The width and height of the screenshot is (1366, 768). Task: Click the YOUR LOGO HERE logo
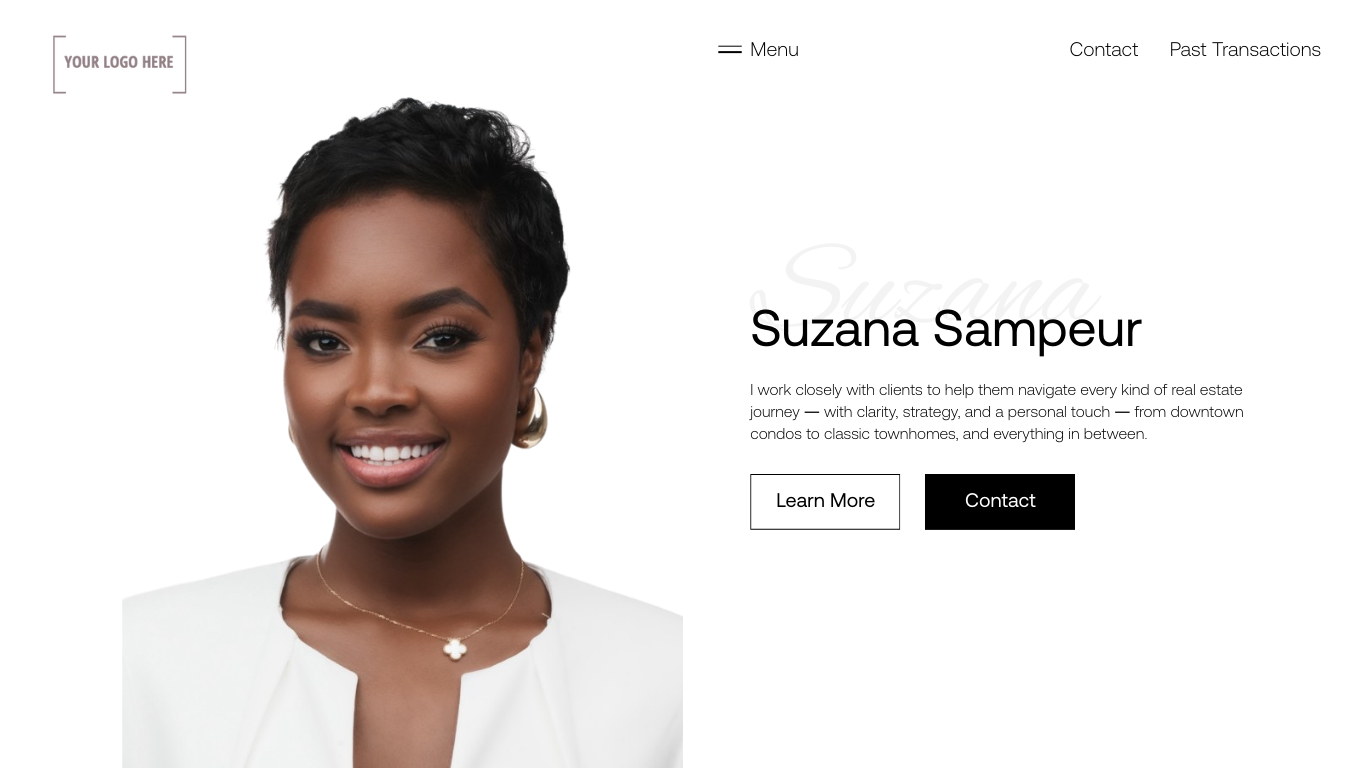120,64
